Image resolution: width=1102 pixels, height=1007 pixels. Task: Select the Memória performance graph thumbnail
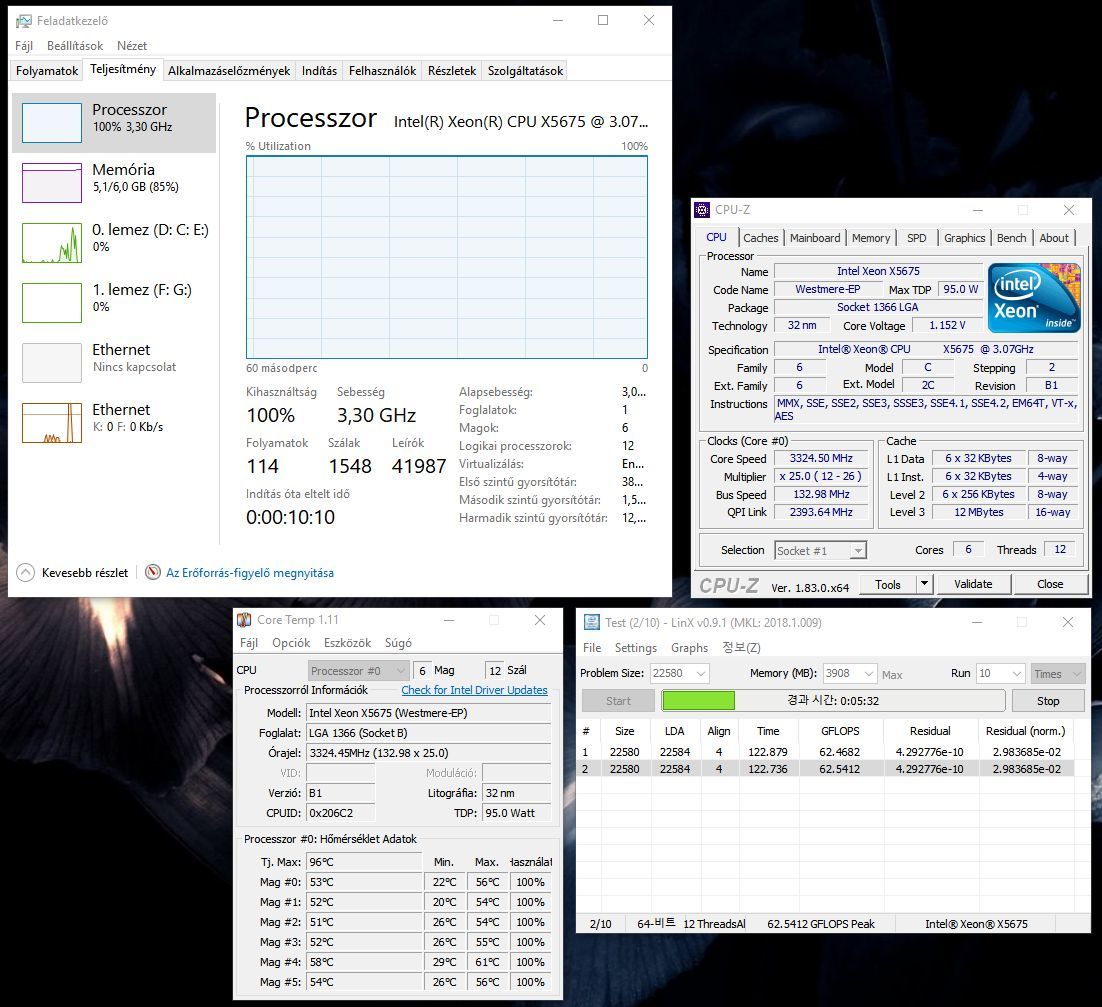click(51, 183)
